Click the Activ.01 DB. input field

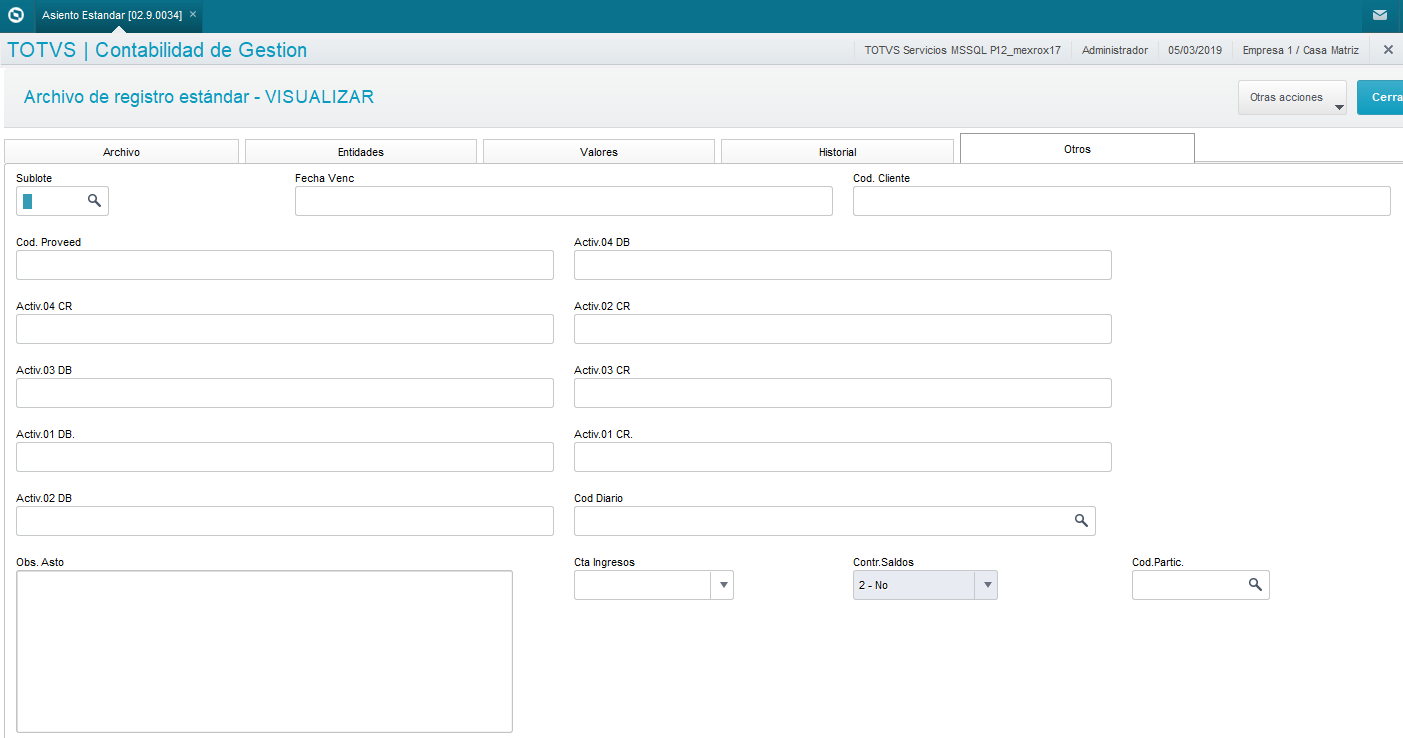pos(285,457)
